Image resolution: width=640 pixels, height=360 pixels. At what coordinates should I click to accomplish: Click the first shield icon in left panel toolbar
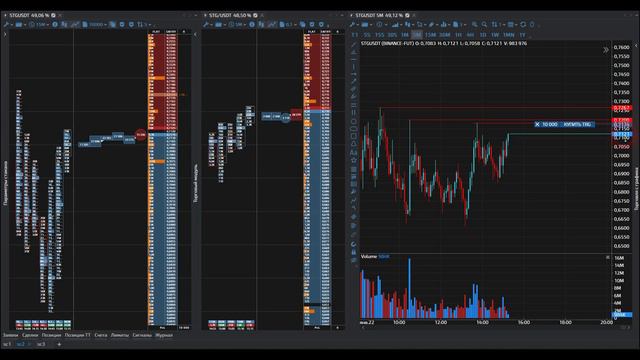point(122,24)
